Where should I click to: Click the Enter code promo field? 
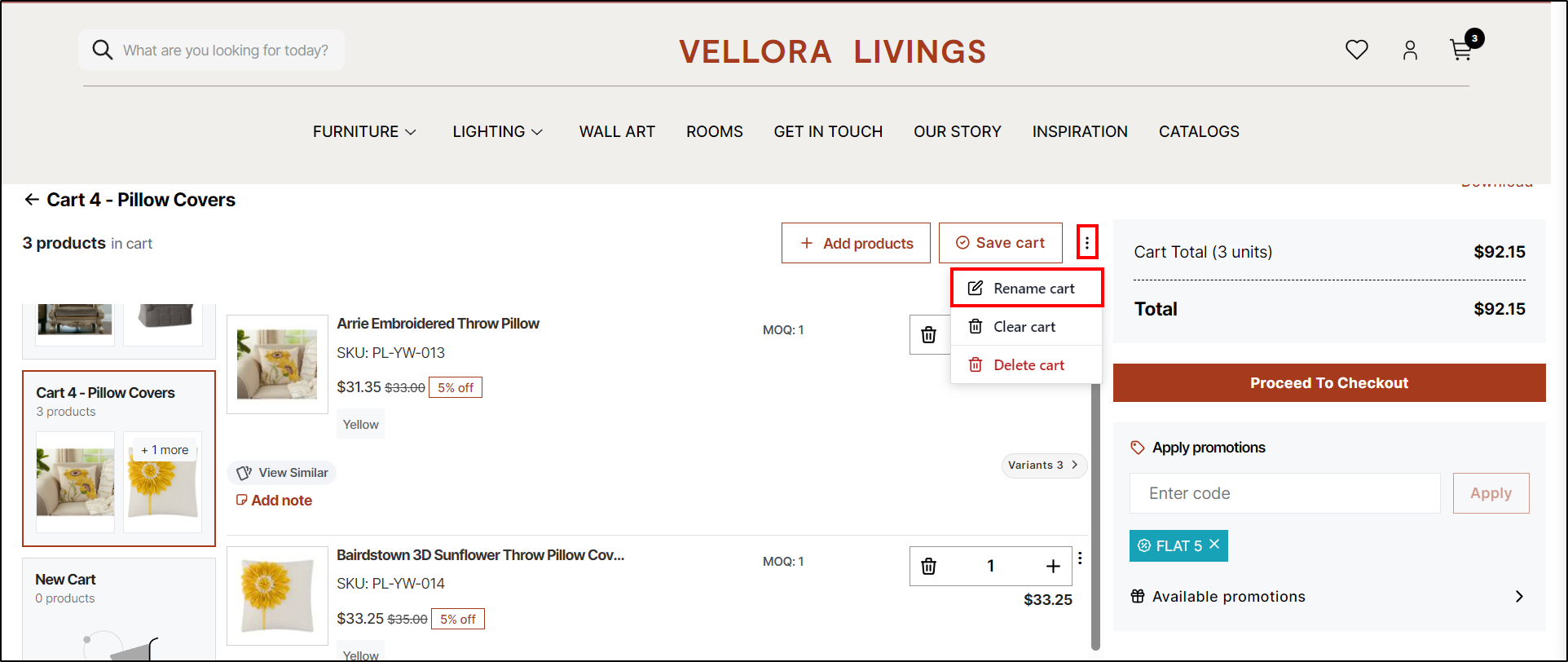(1284, 493)
